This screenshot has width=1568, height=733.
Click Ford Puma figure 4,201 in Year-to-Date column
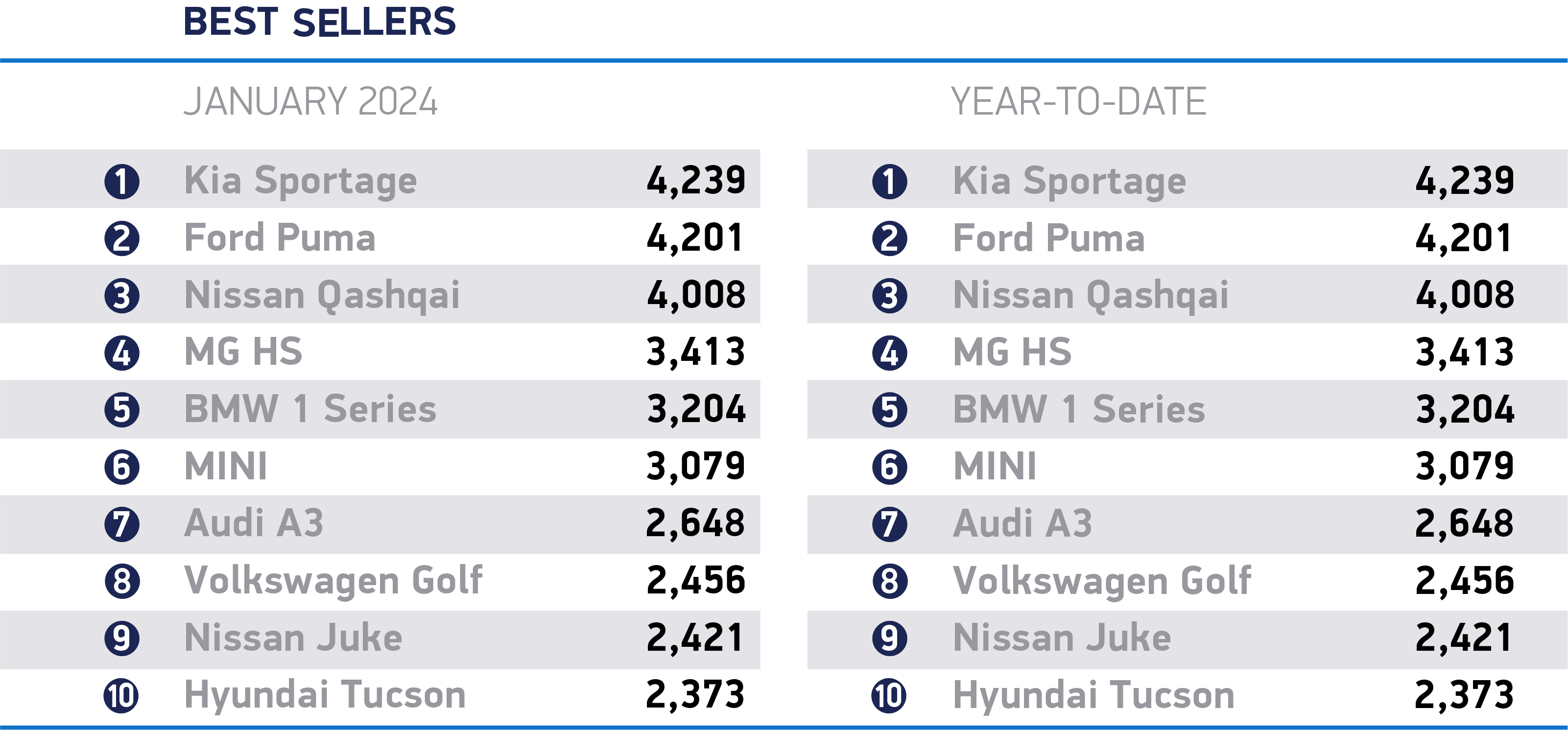pos(1464,238)
